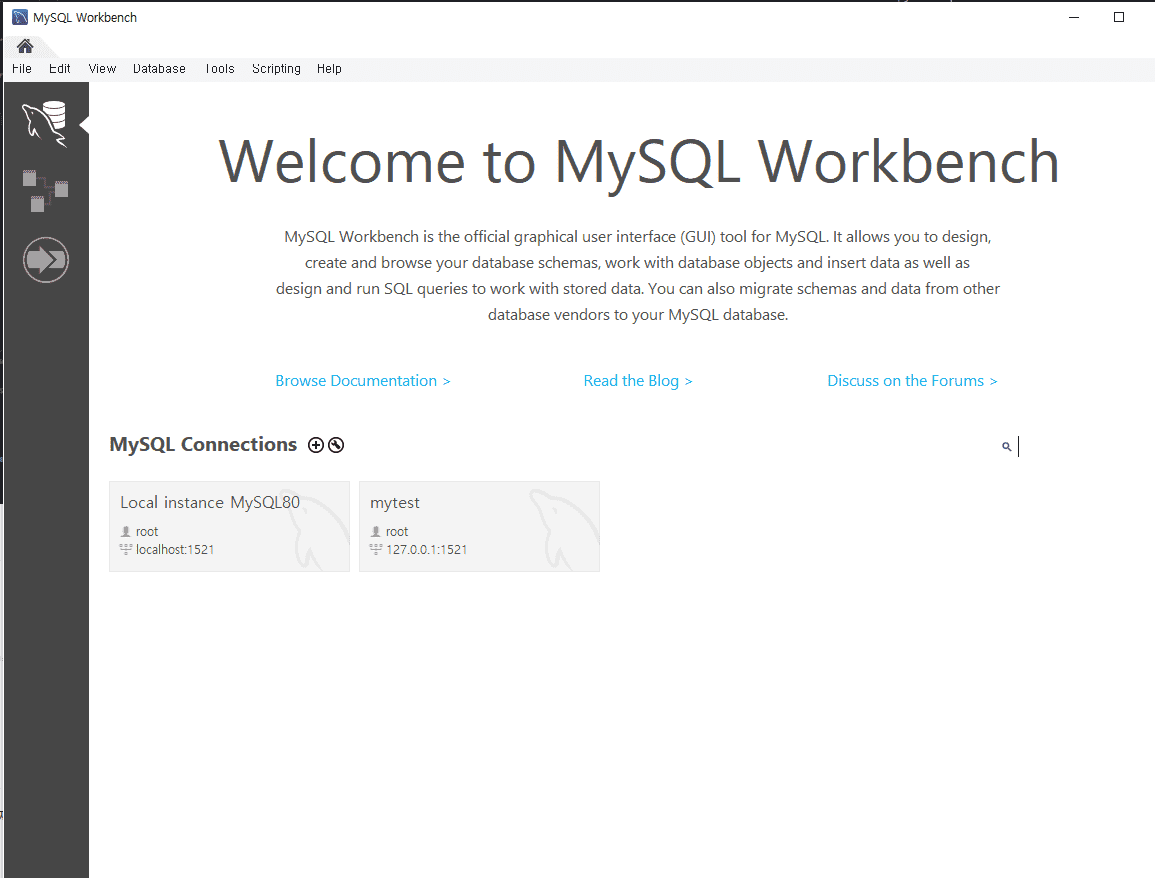The height and width of the screenshot is (878, 1155).
Task: Click the connection search magnifier icon
Action: 1006,446
